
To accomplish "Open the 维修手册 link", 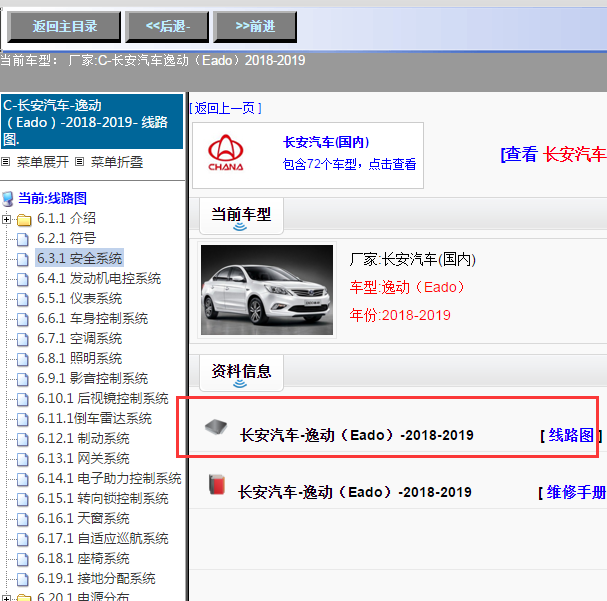I will click(576, 492).
